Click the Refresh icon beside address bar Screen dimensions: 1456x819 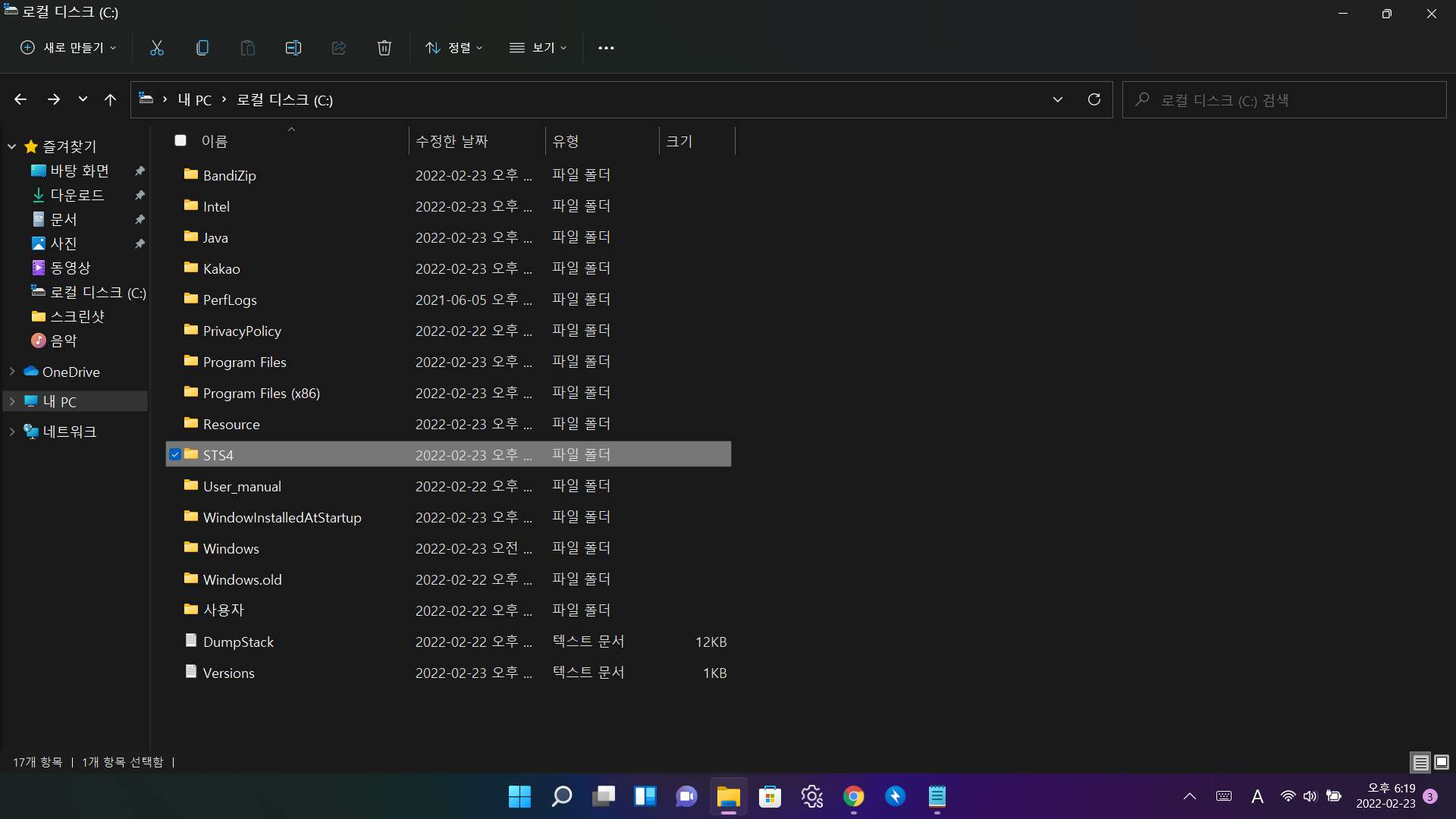coord(1094,99)
